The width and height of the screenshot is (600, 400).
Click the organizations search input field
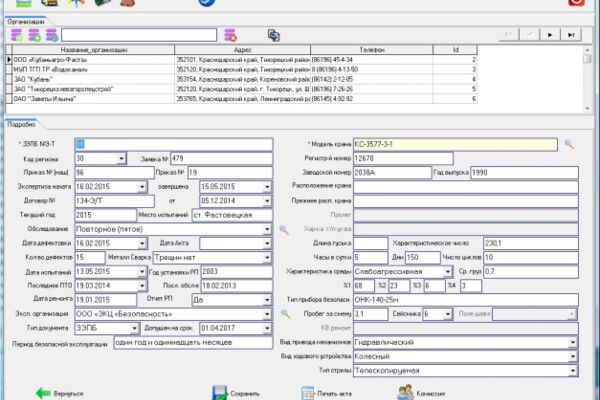click(x=139, y=35)
